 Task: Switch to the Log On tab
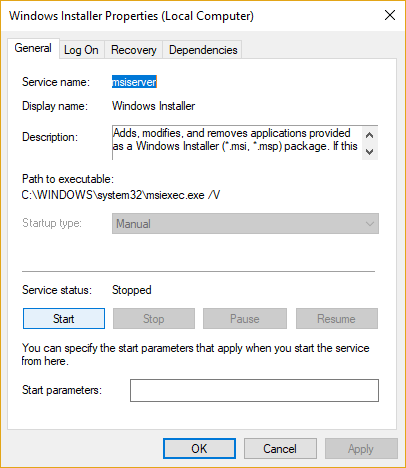click(x=81, y=50)
